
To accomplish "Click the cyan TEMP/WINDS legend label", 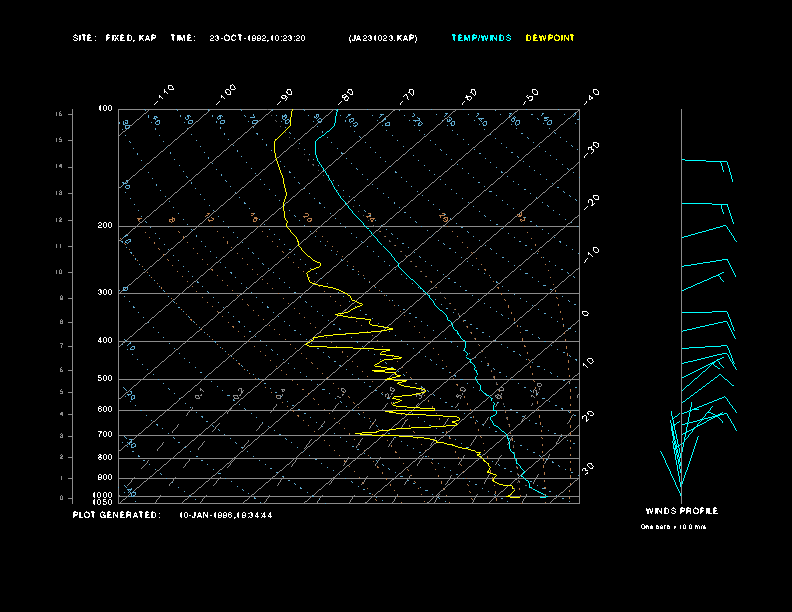I will click(x=481, y=38).
